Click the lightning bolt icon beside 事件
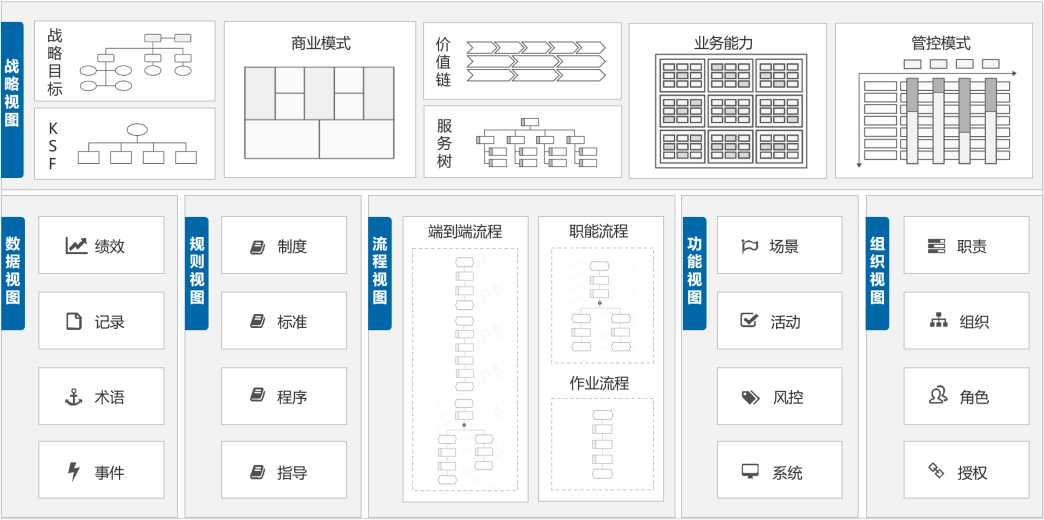 pyautogui.click(x=74, y=472)
